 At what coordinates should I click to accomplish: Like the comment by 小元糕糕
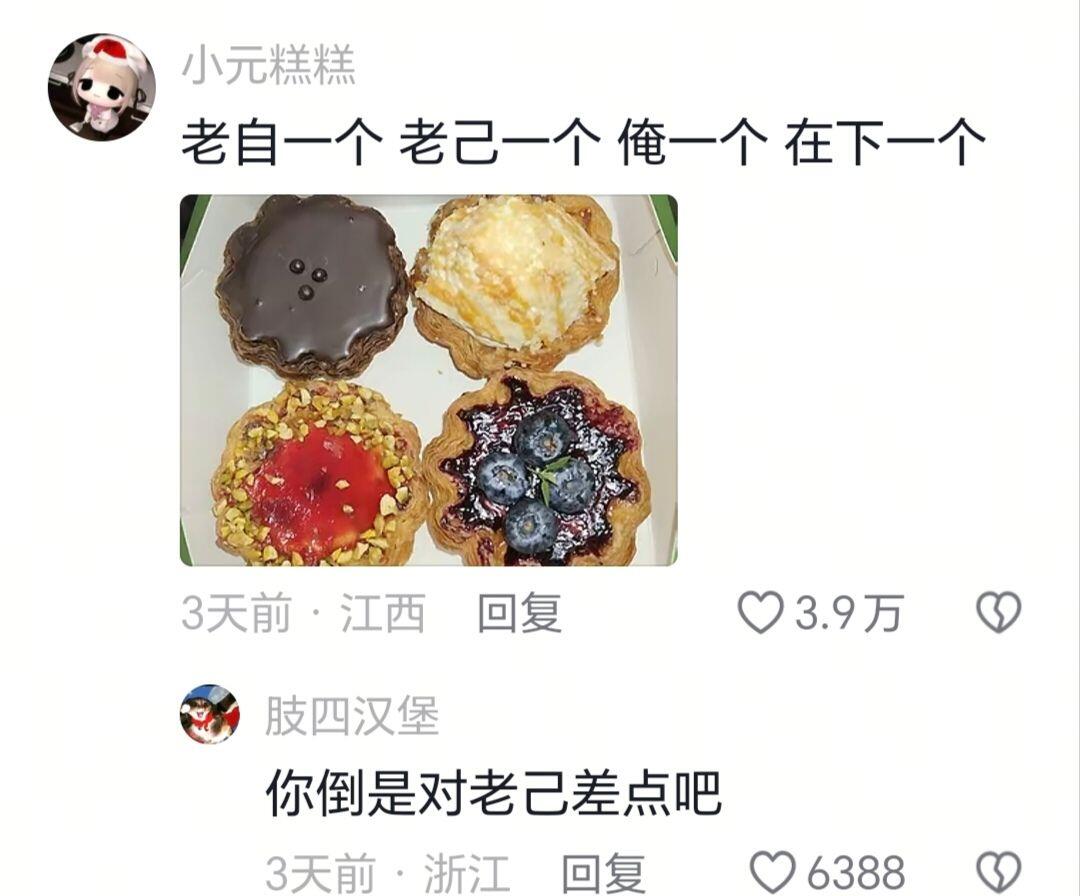[x=760, y=612]
